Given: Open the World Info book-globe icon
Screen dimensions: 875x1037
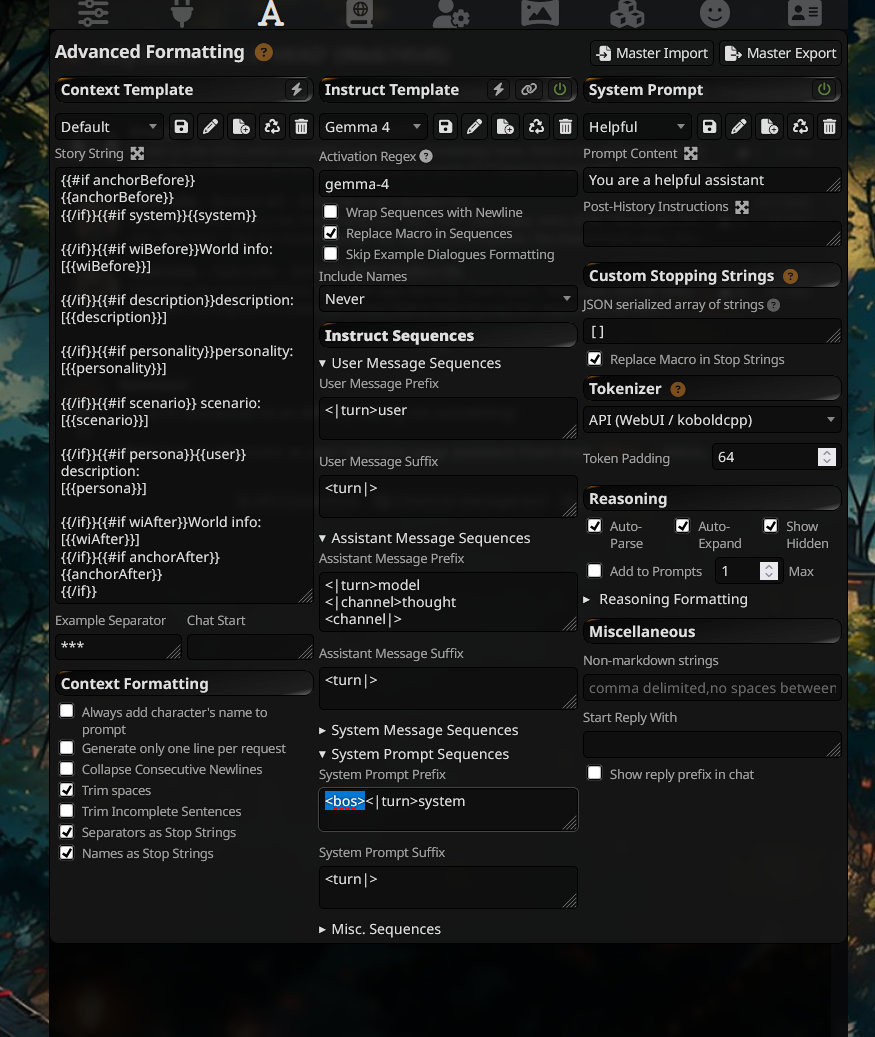Looking at the screenshot, I should point(359,13).
